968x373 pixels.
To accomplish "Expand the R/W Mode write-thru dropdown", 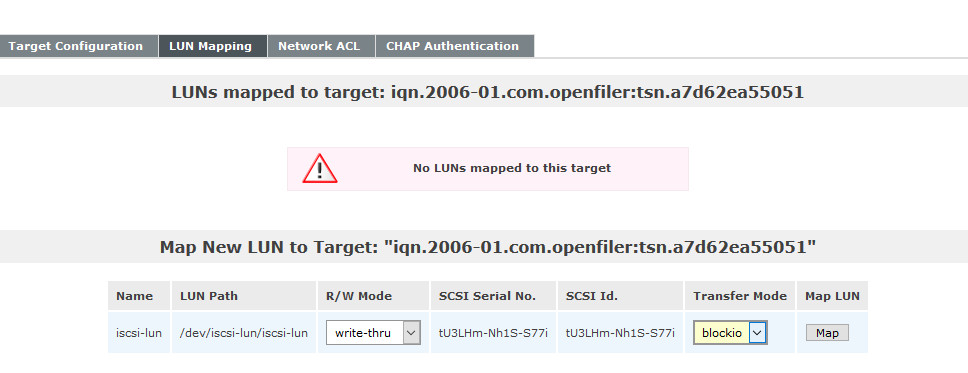I will pos(373,333).
